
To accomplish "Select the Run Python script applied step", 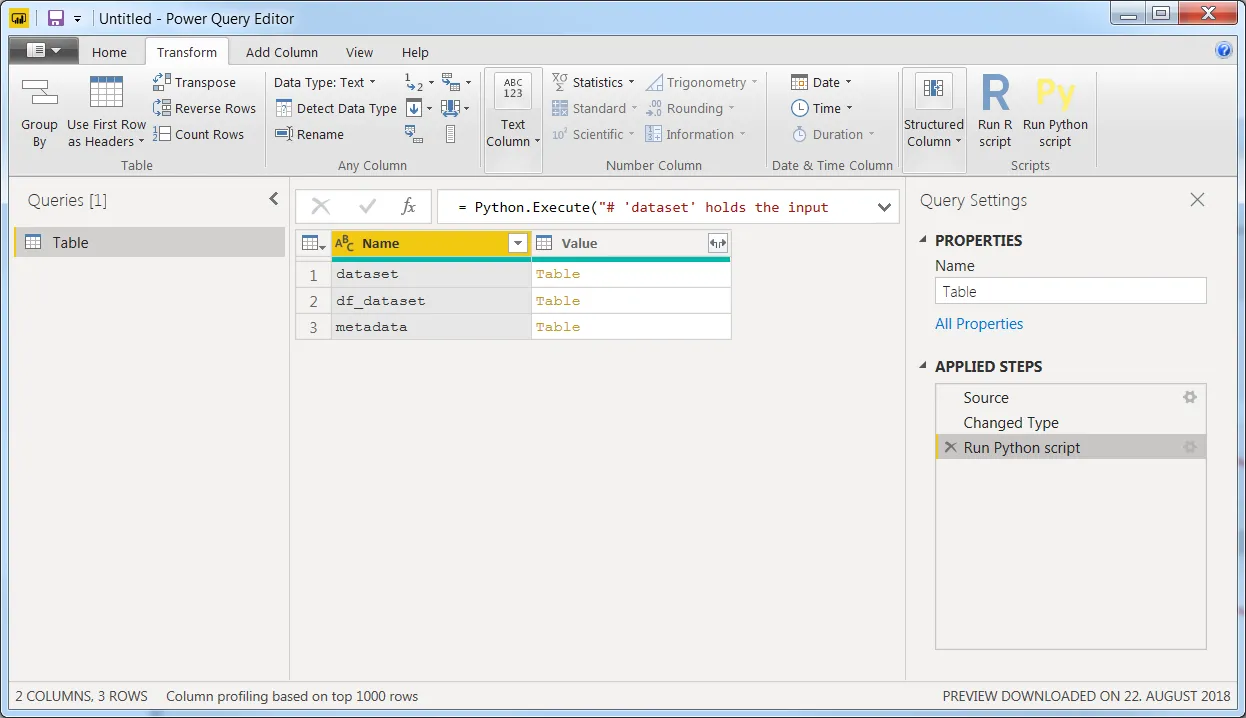I will pyautogui.click(x=1070, y=447).
